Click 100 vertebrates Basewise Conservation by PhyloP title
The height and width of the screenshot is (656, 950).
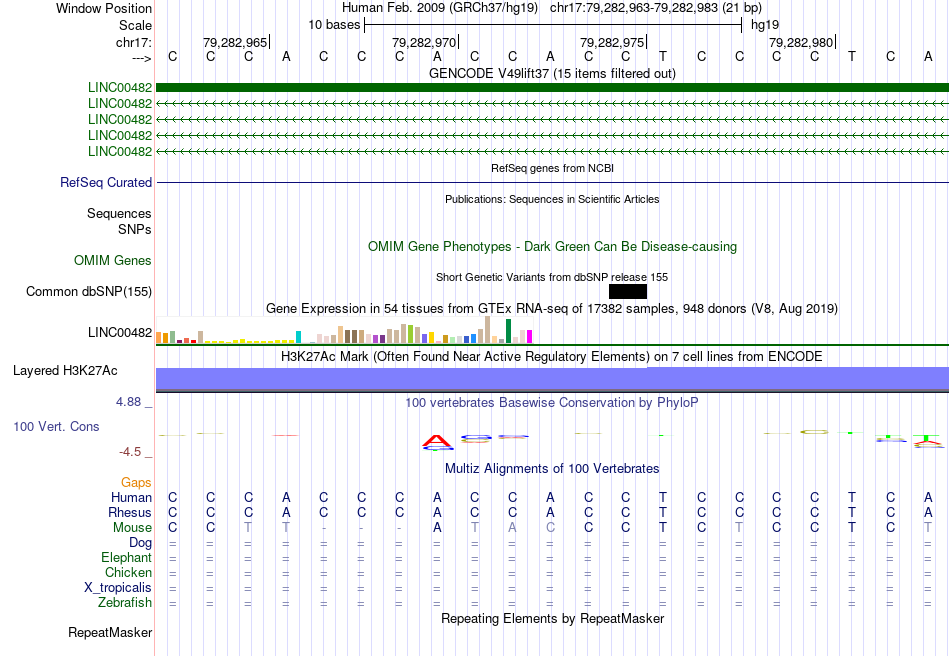click(552, 403)
